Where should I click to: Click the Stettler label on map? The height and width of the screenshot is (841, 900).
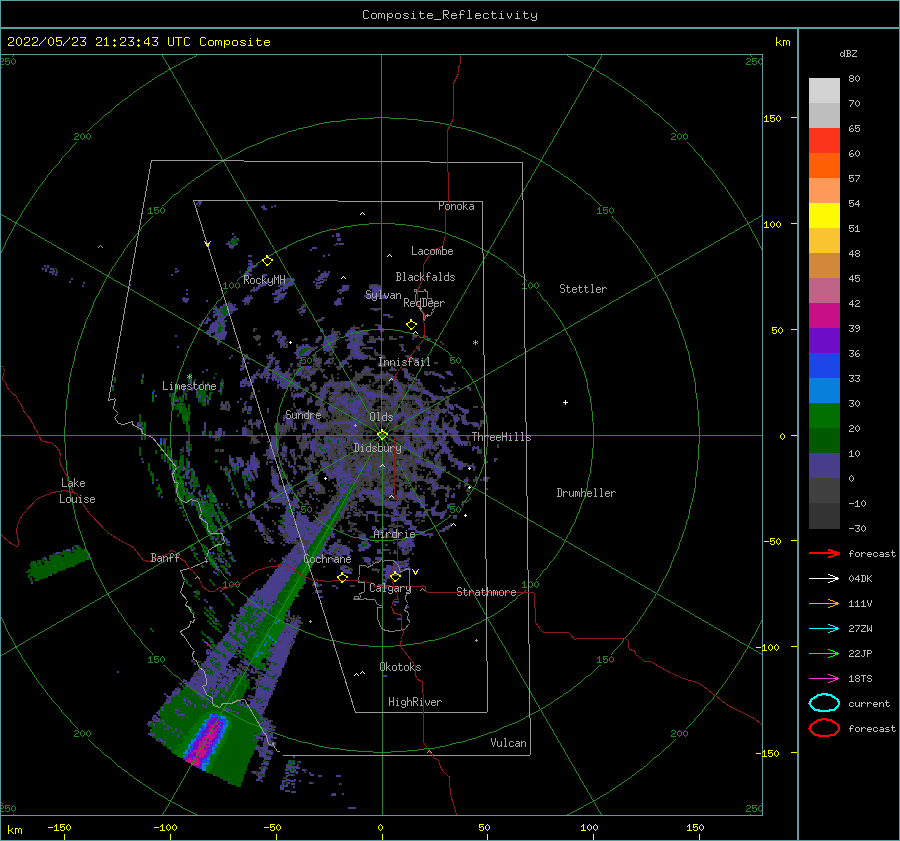[x=583, y=289]
